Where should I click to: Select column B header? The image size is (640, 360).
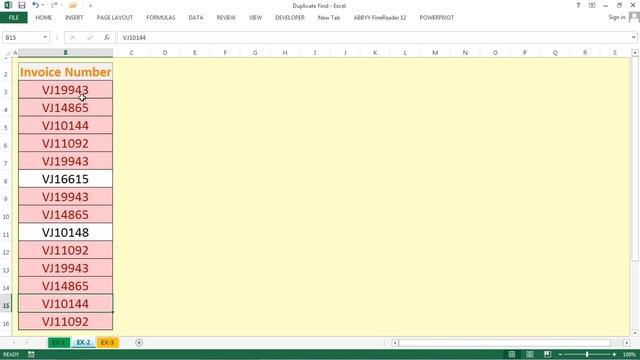(65, 53)
